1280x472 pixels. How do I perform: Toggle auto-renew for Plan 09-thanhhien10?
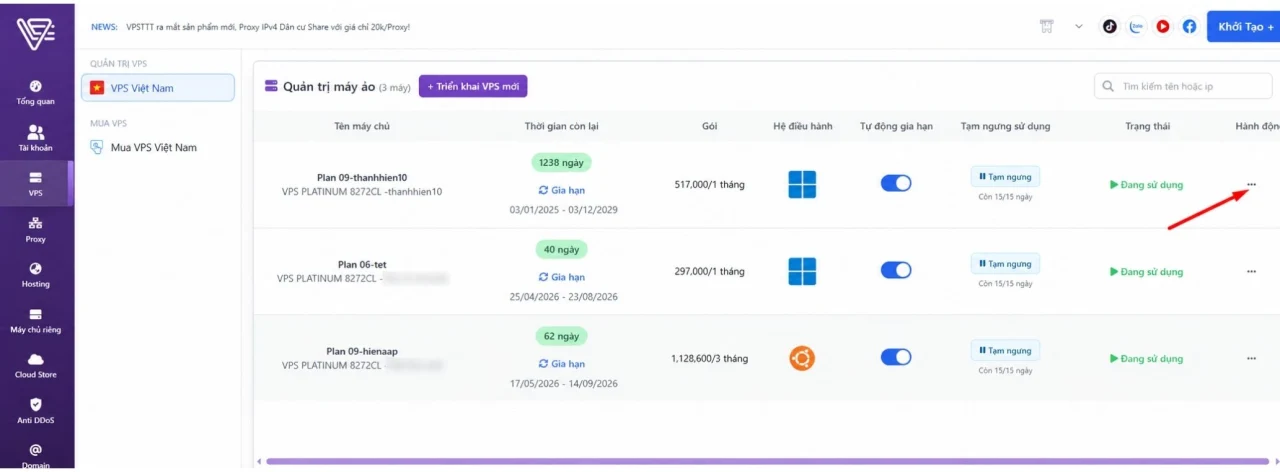tap(896, 183)
